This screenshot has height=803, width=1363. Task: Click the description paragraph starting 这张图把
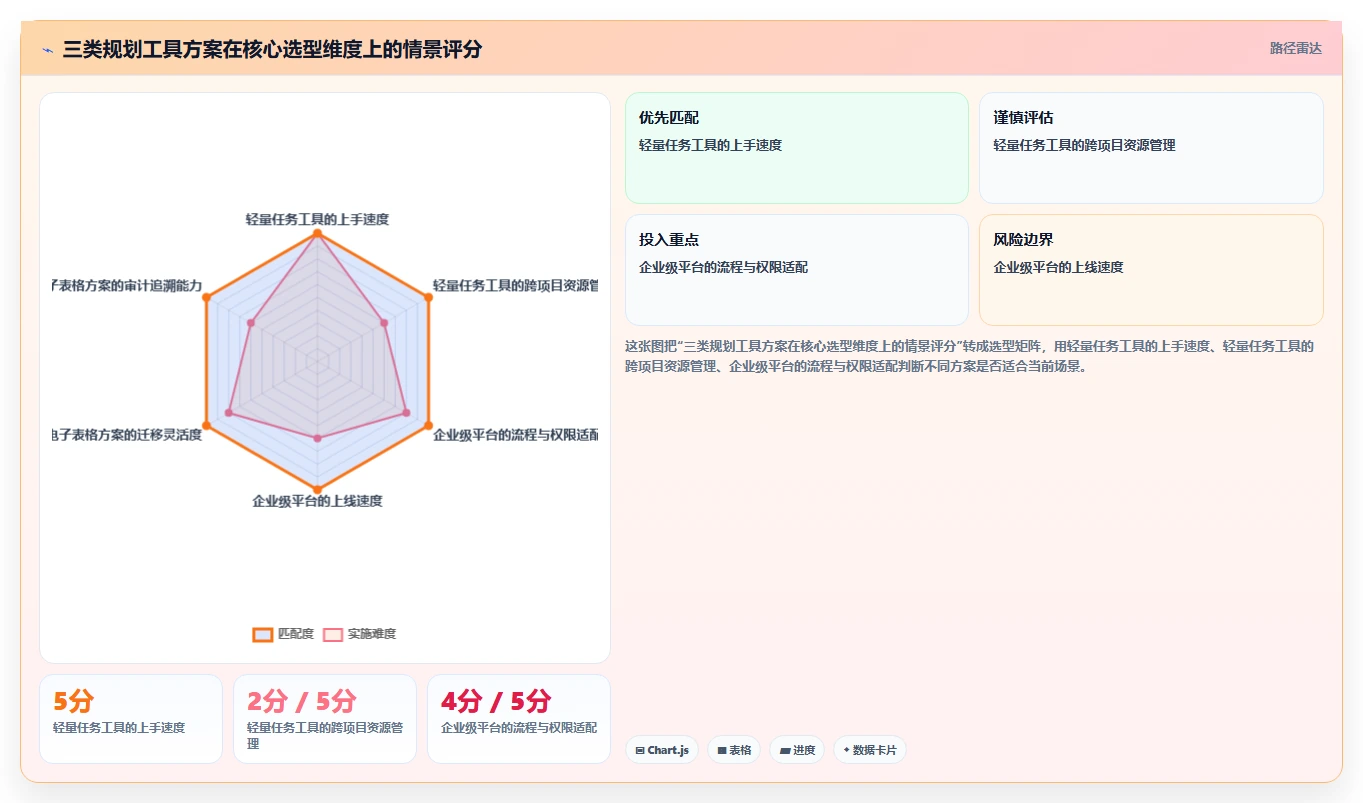970,356
